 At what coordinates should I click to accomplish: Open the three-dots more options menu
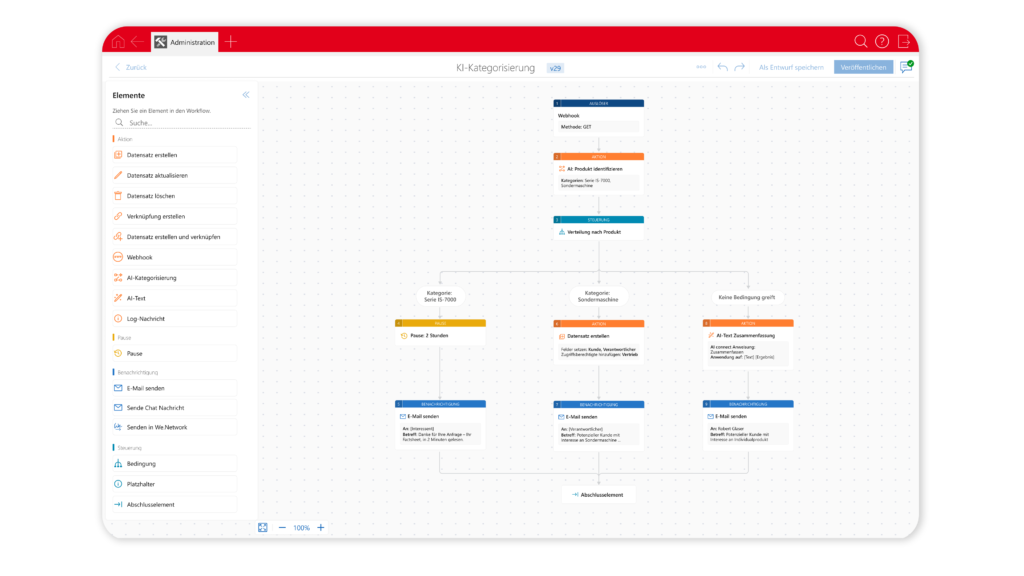click(x=701, y=67)
